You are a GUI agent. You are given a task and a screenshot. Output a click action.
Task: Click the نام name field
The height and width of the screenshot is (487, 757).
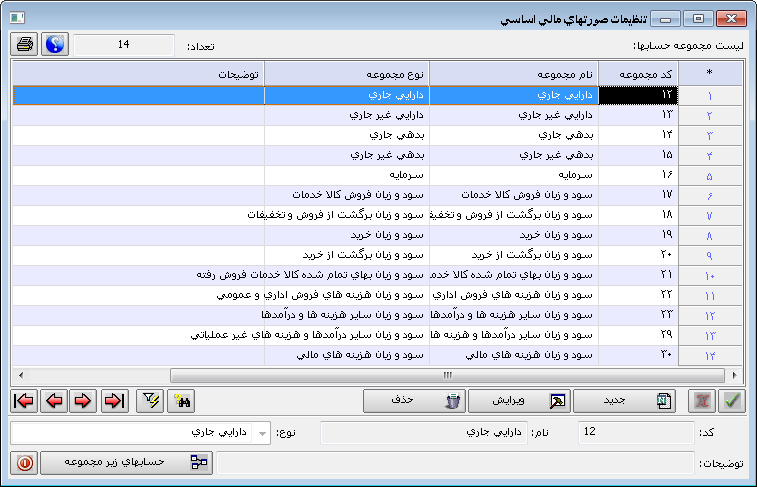pyautogui.click(x=424, y=432)
